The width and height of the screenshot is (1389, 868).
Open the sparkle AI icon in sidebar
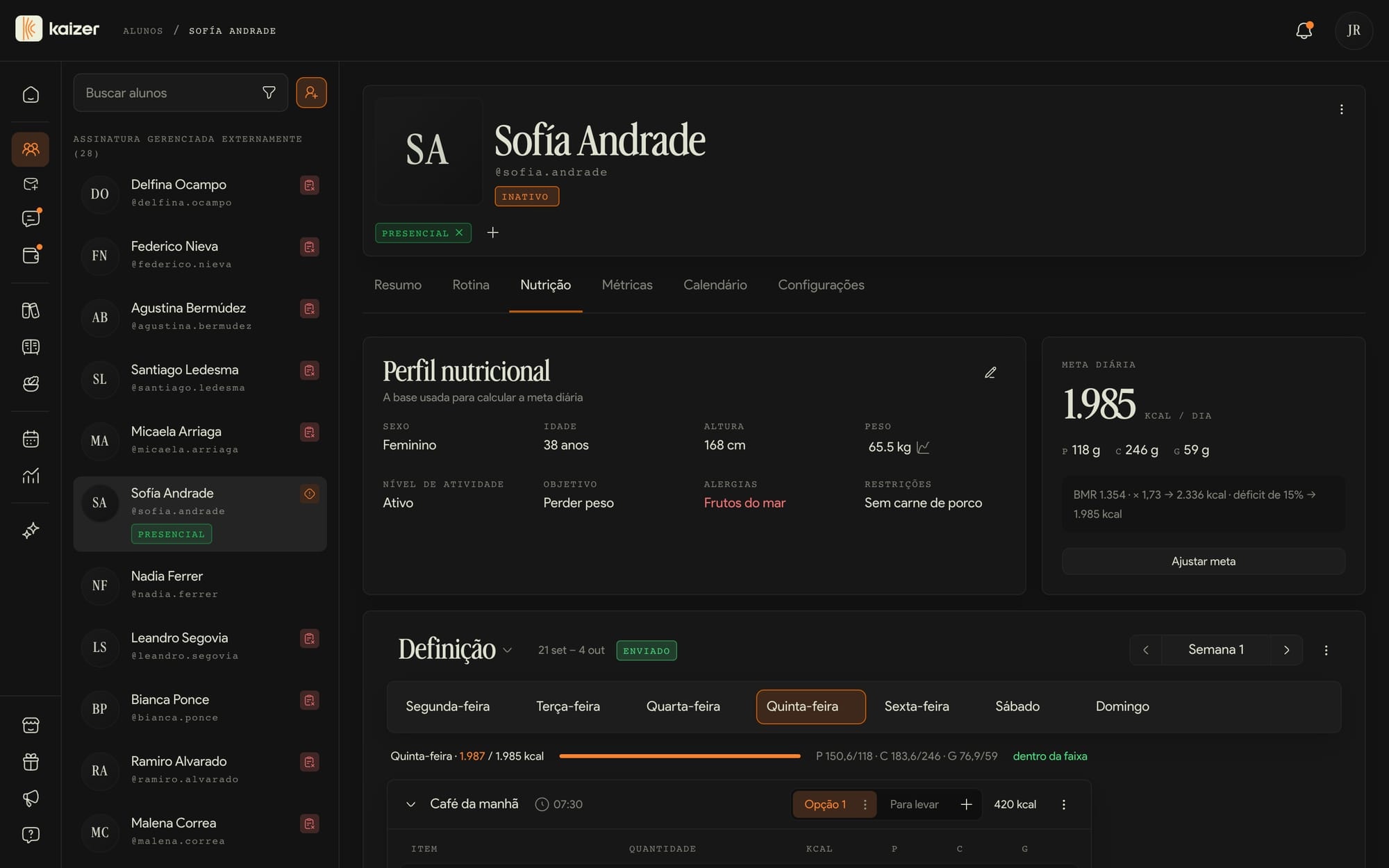(31, 531)
